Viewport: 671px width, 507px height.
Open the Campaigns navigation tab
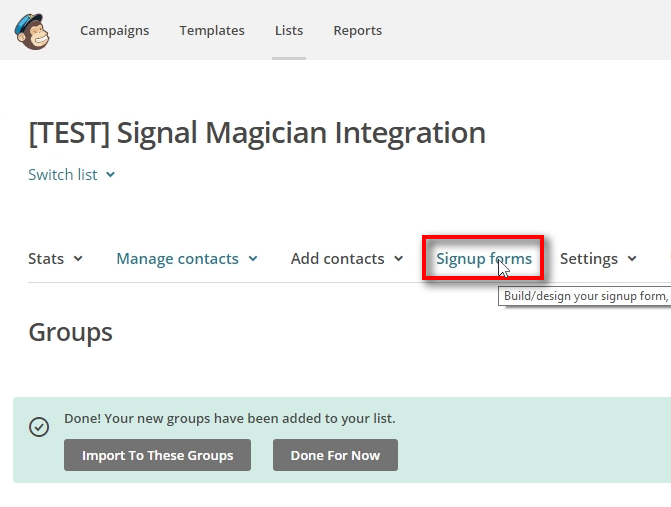click(114, 30)
